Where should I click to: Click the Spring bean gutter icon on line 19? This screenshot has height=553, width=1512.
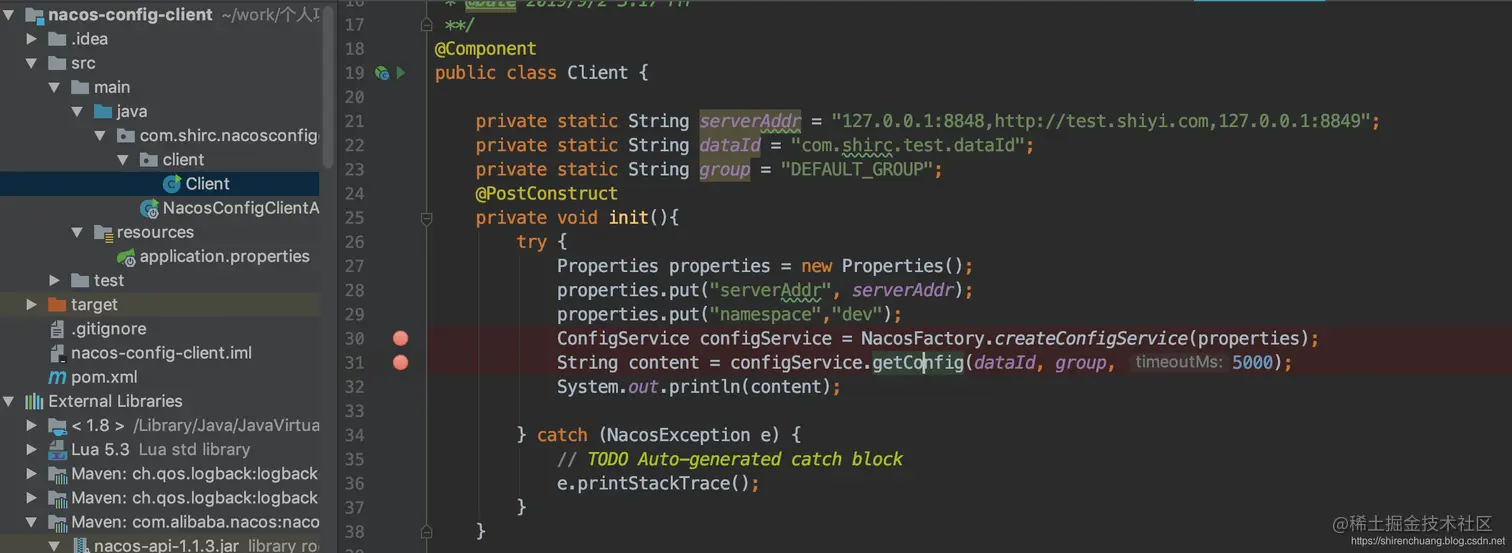tap(381, 73)
